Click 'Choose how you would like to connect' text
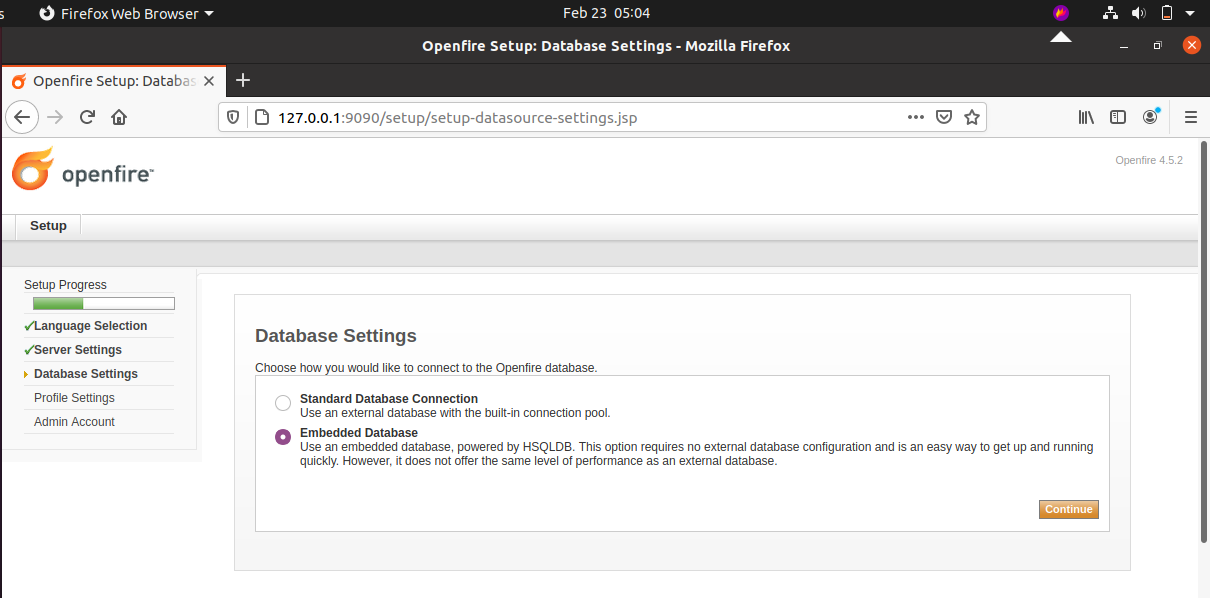 click(426, 368)
